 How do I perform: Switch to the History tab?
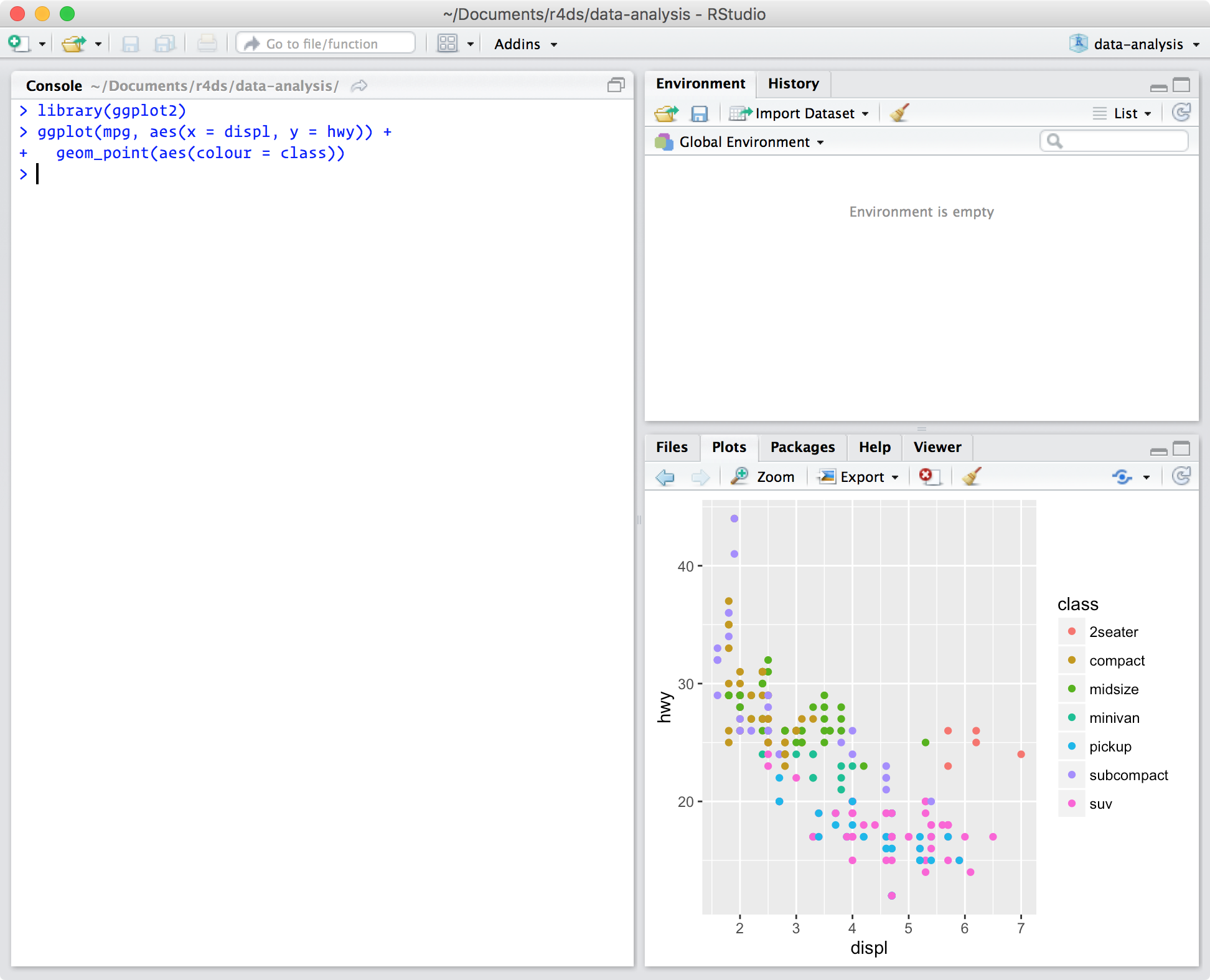tap(793, 83)
